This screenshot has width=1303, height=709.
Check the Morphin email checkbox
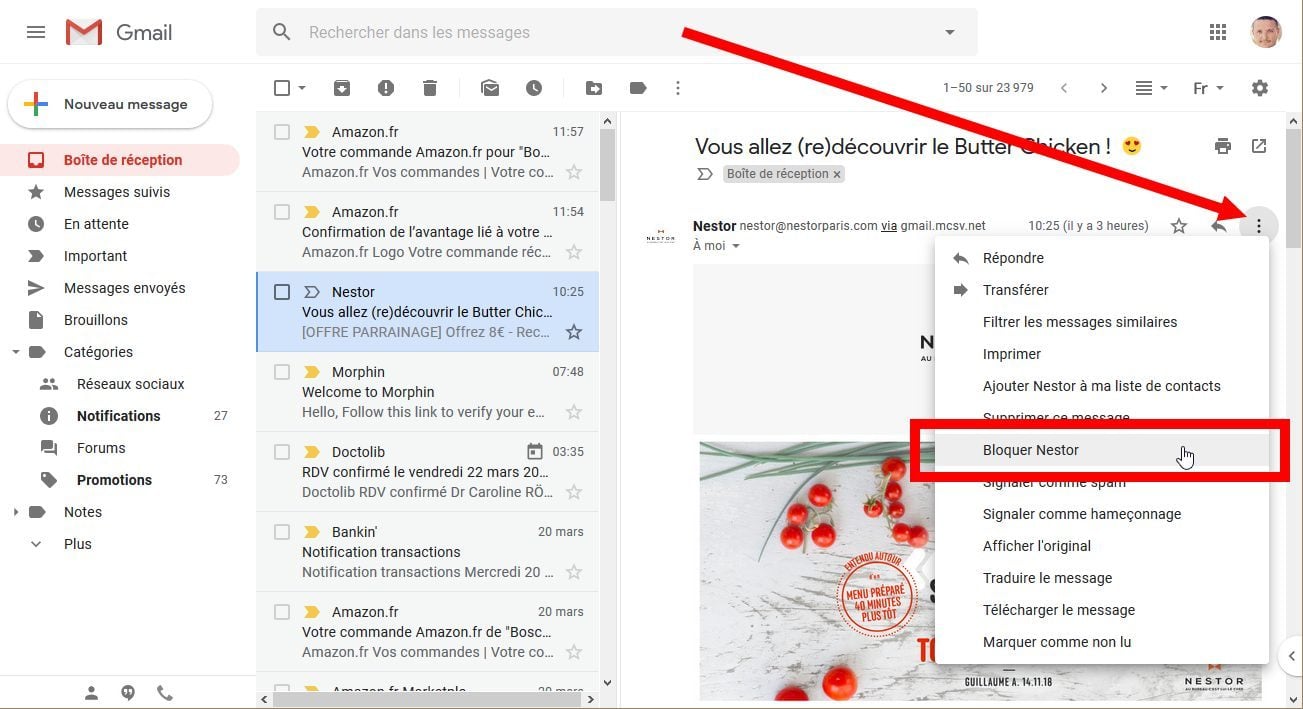(x=282, y=372)
